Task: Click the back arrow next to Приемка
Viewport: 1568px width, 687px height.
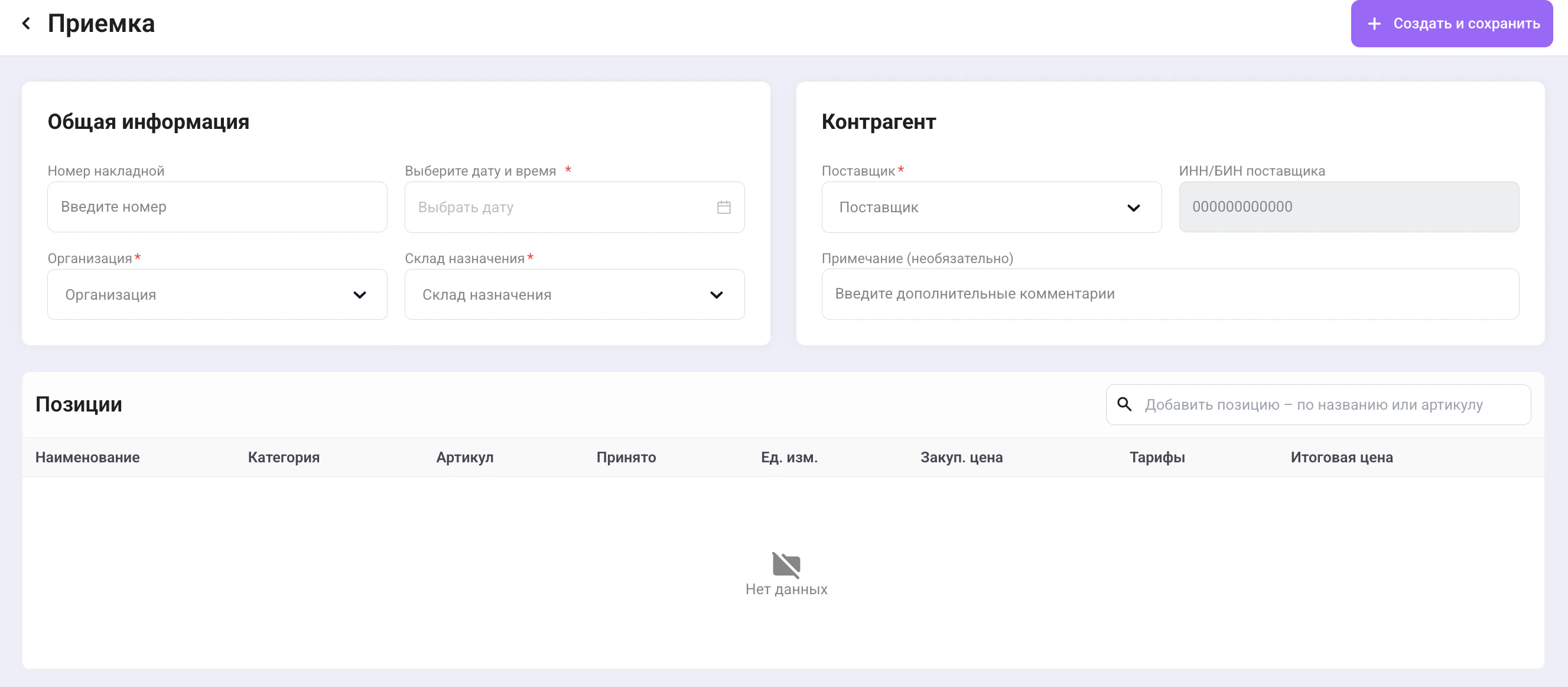Action: pyautogui.click(x=26, y=24)
